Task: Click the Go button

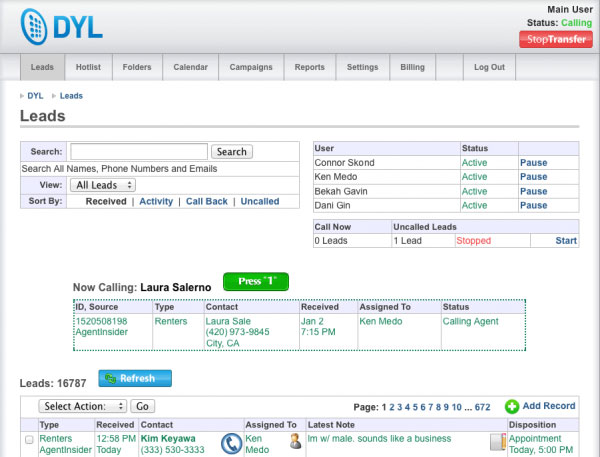Action: pos(142,406)
